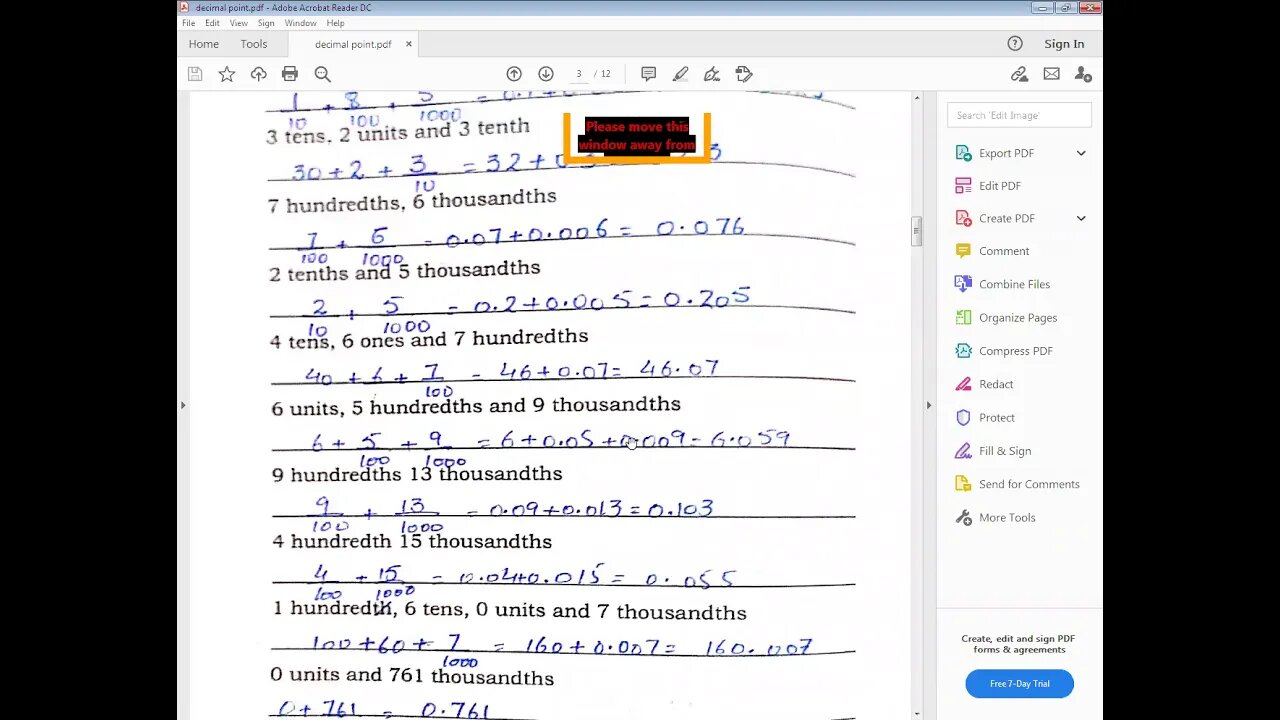Click the share with others person icon

(x=1083, y=74)
